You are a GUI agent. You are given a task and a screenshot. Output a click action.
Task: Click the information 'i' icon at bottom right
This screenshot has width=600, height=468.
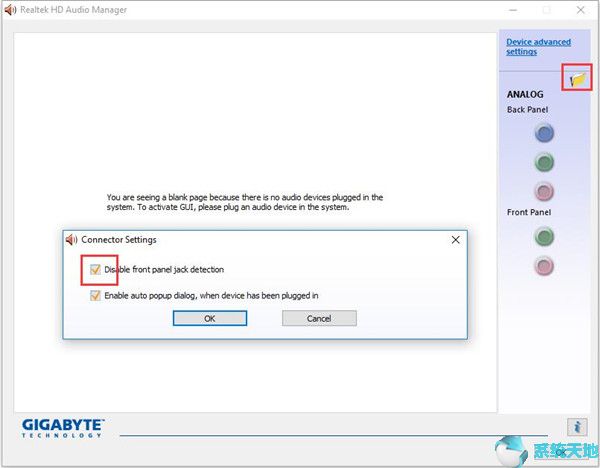click(x=575, y=426)
